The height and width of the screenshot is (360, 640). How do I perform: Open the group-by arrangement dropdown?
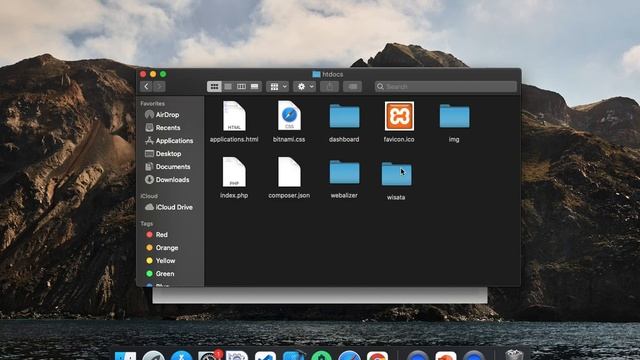coord(278,87)
